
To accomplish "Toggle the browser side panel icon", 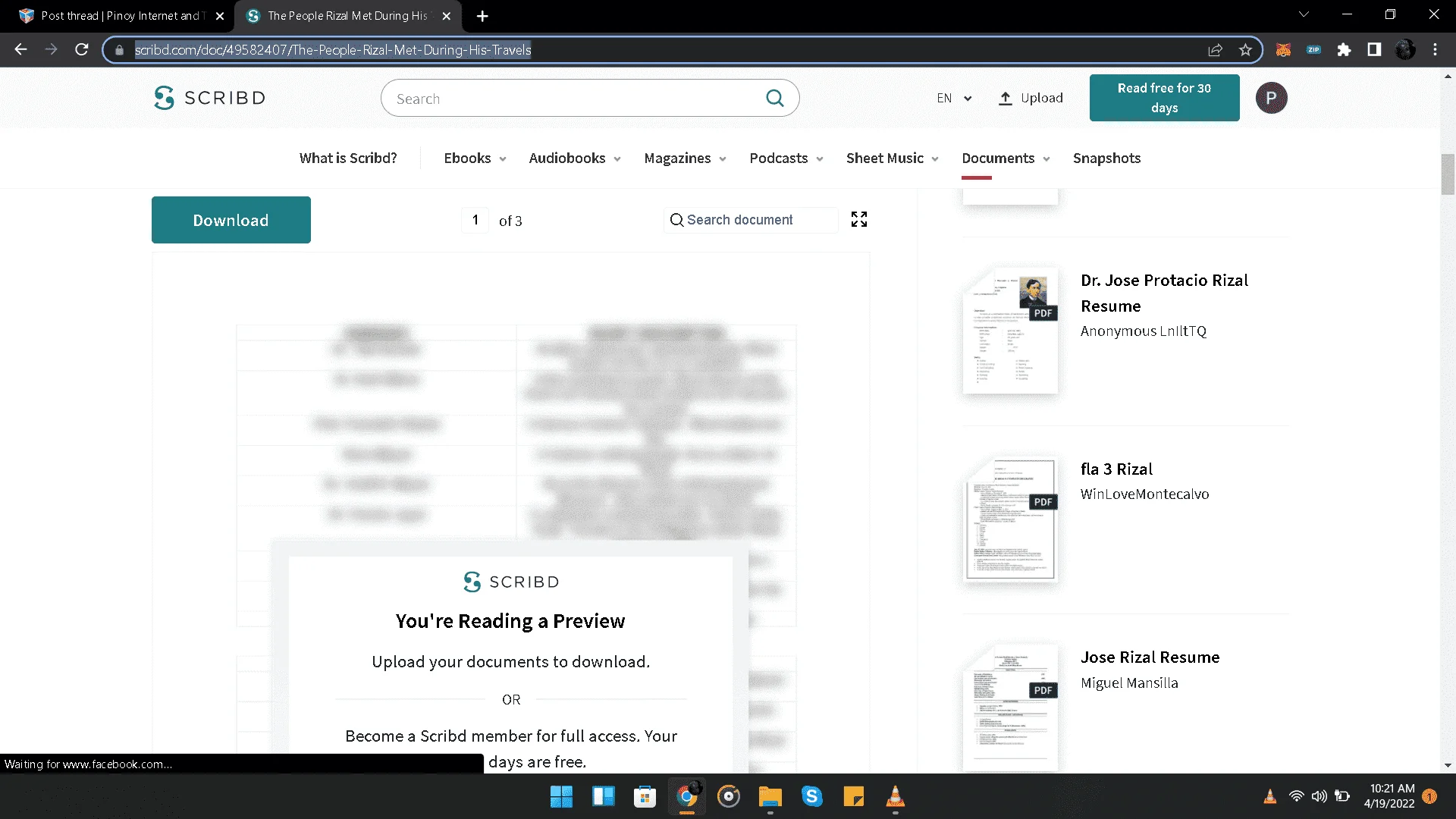I will point(1374,50).
